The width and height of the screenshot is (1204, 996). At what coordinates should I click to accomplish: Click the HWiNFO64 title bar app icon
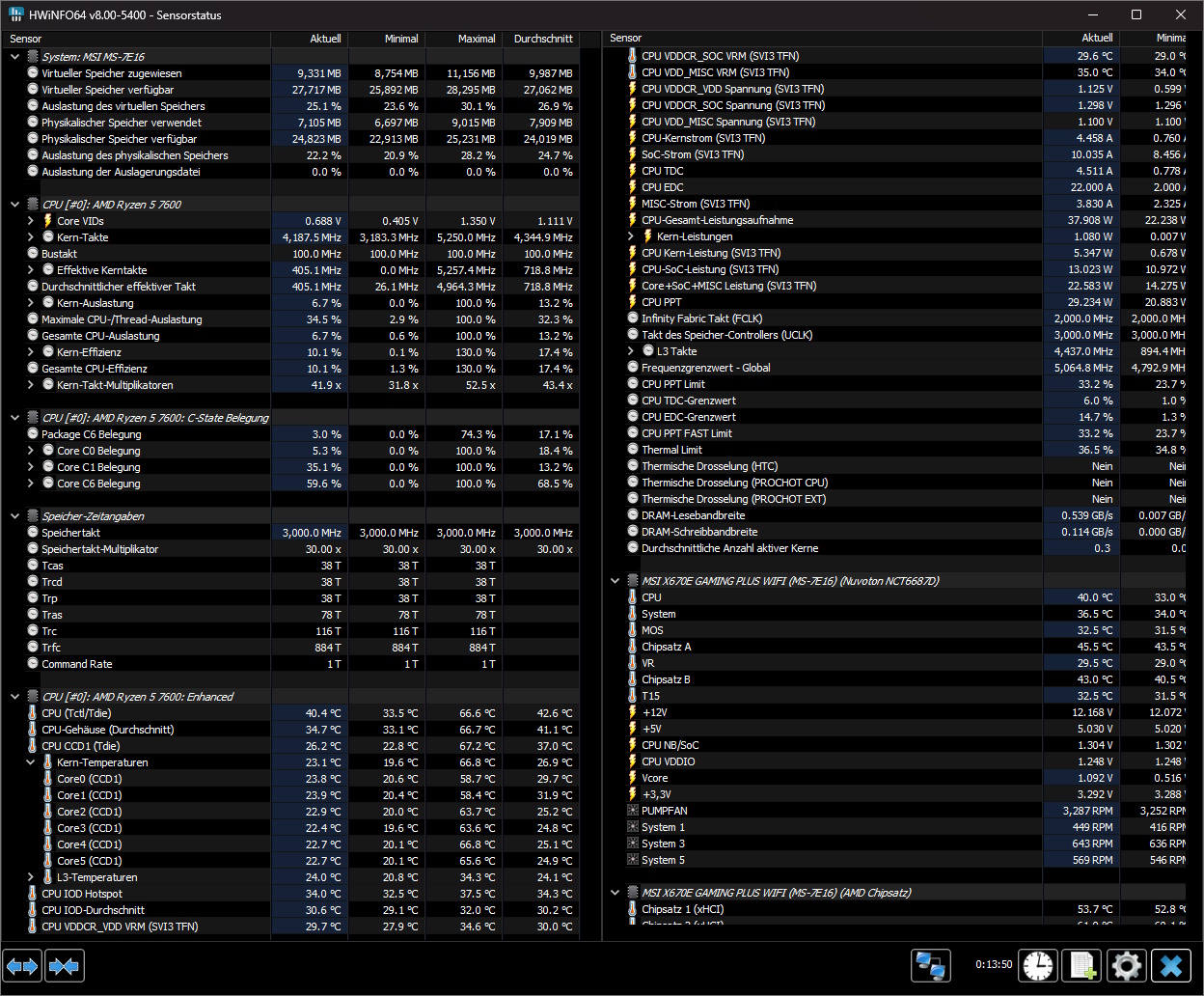coord(16,14)
